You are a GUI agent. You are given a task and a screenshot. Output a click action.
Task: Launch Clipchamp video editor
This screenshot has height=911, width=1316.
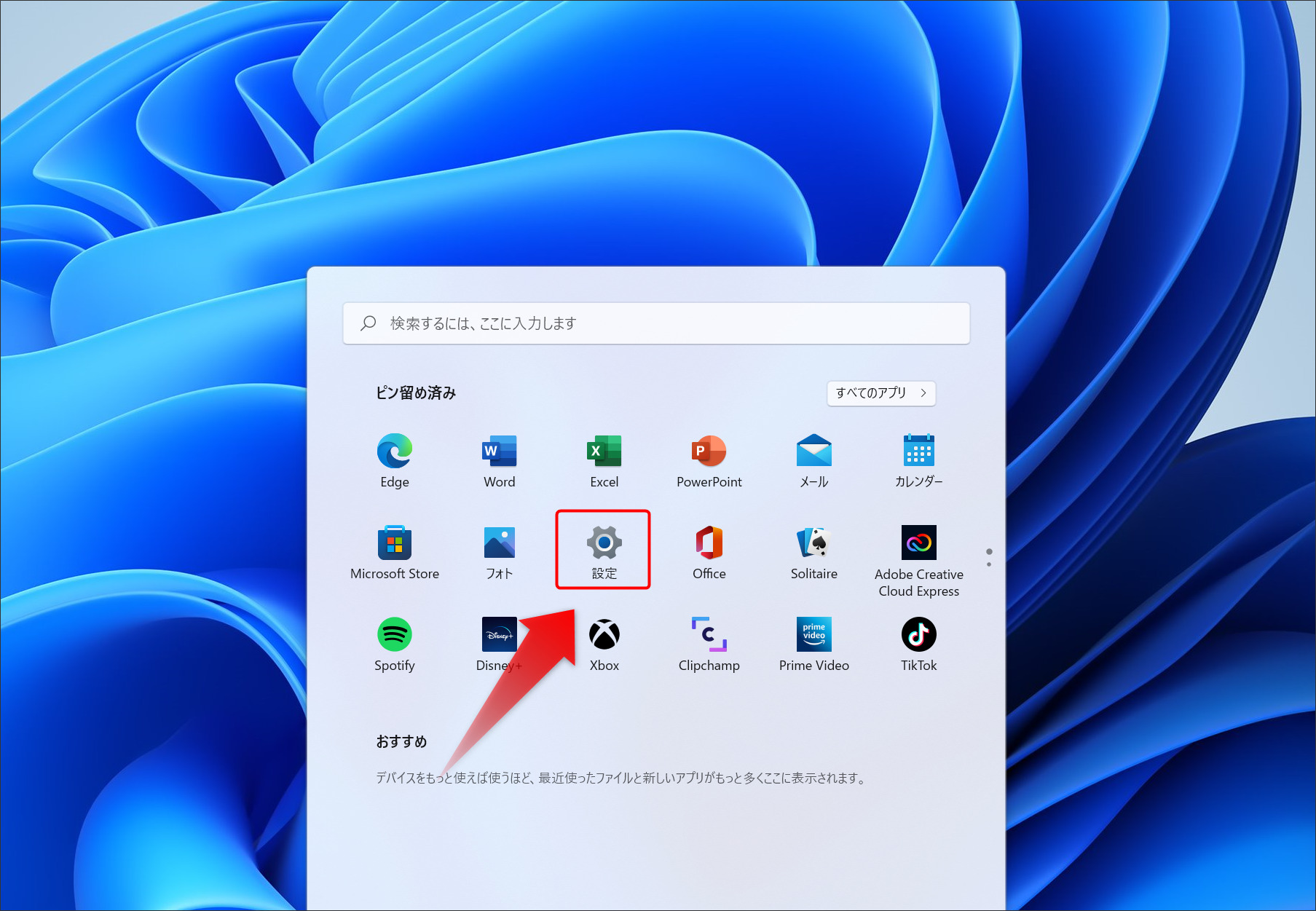(709, 644)
